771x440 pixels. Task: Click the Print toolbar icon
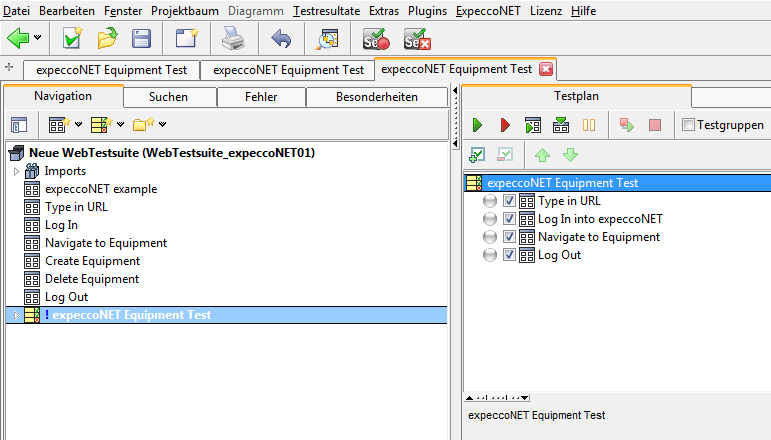click(x=232, y=39)
